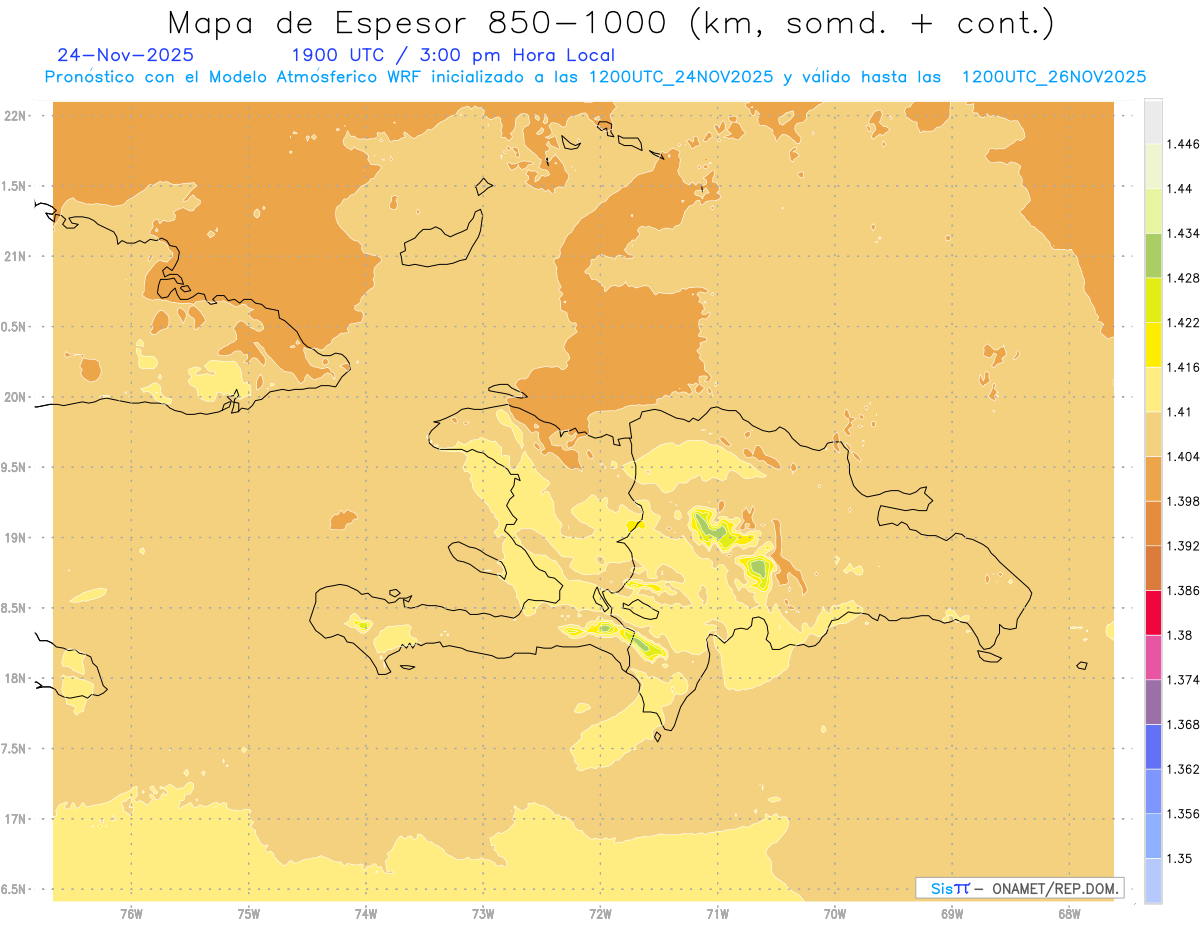Click the '1.398' colorbar value

(1183, 501)
